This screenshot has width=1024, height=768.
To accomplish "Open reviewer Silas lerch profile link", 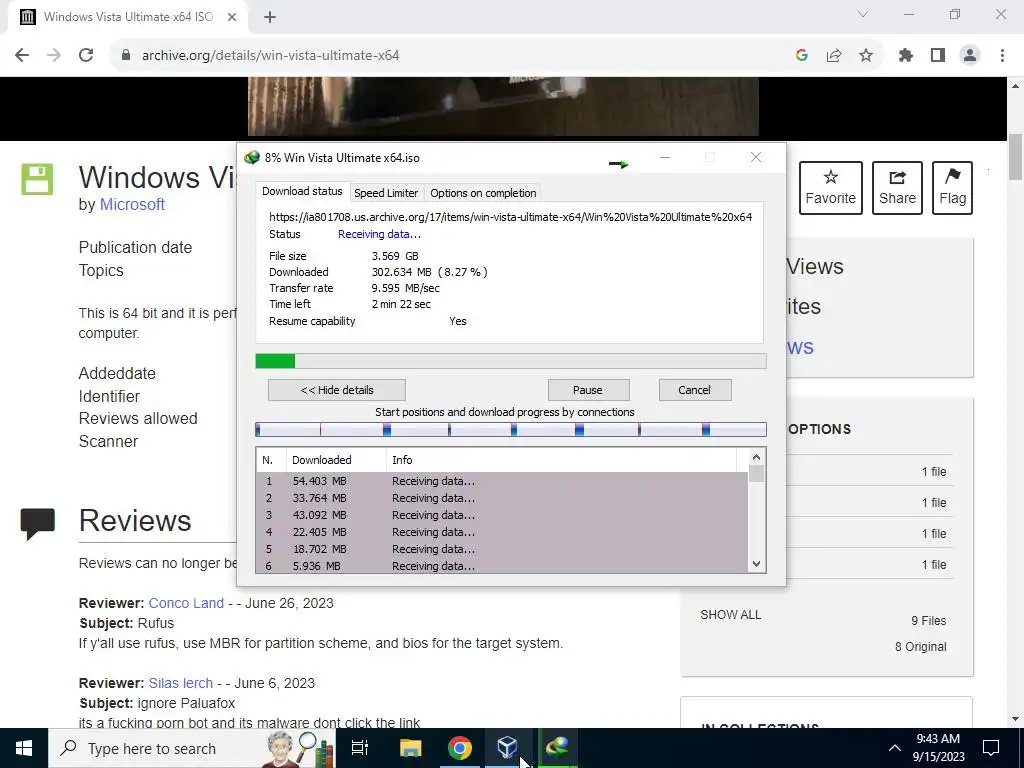I will 180,683.
